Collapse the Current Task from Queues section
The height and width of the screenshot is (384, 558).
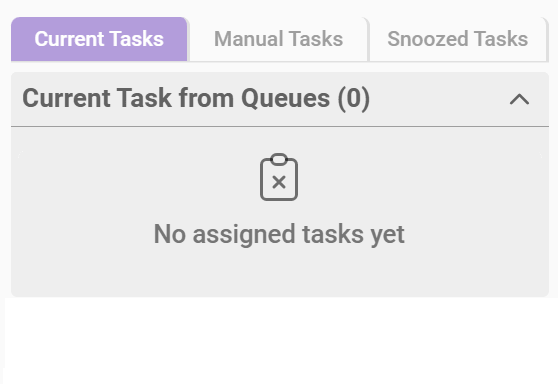(x=520, y=99)
